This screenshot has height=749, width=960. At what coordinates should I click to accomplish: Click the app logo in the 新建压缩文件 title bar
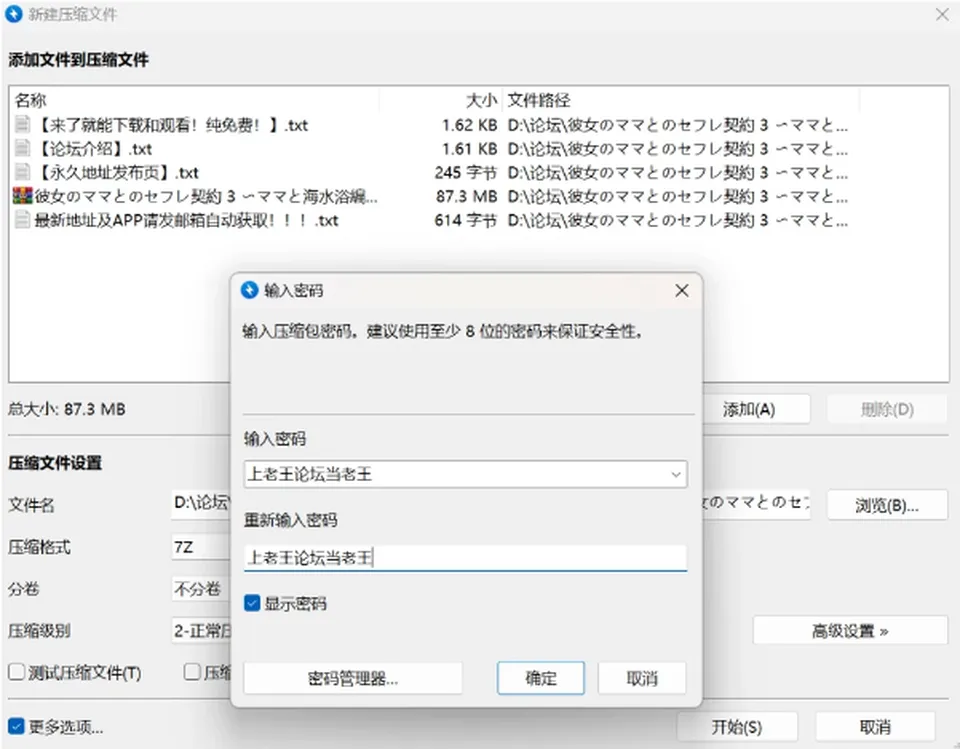(x=13, y=14)
